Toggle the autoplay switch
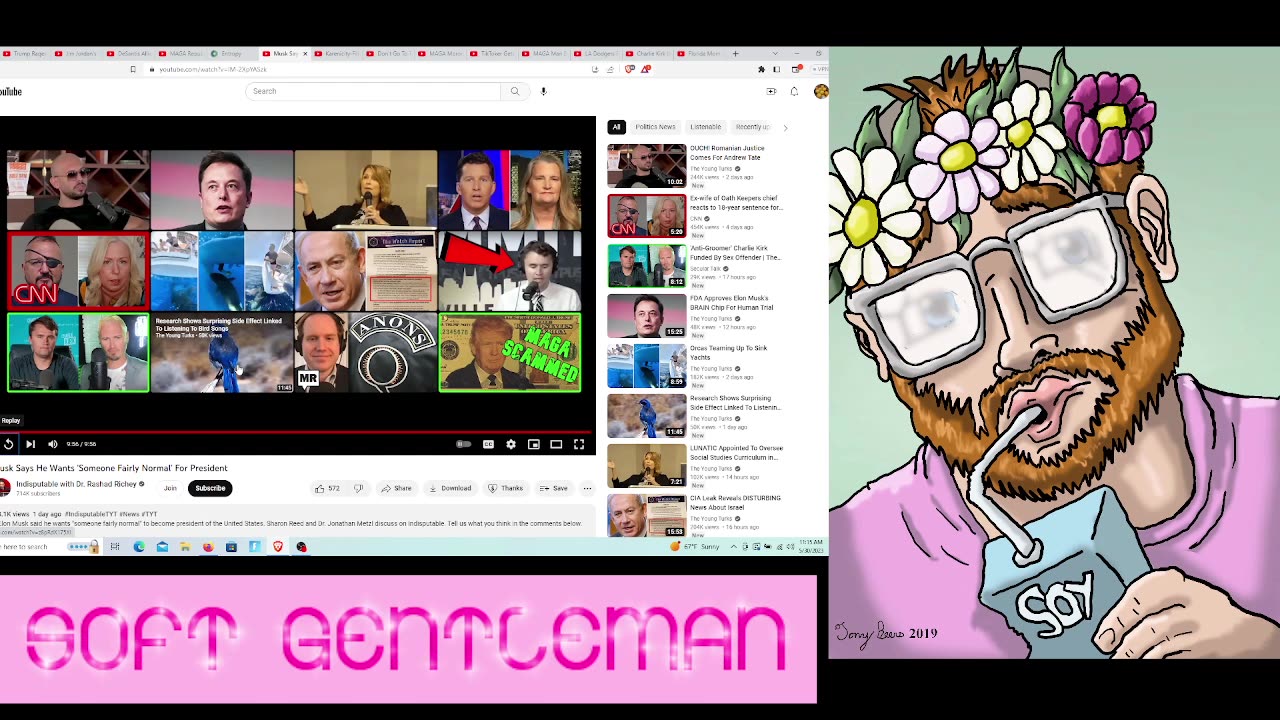Image resolution: width=1280 pixels, height=720 pixels. 463,444
